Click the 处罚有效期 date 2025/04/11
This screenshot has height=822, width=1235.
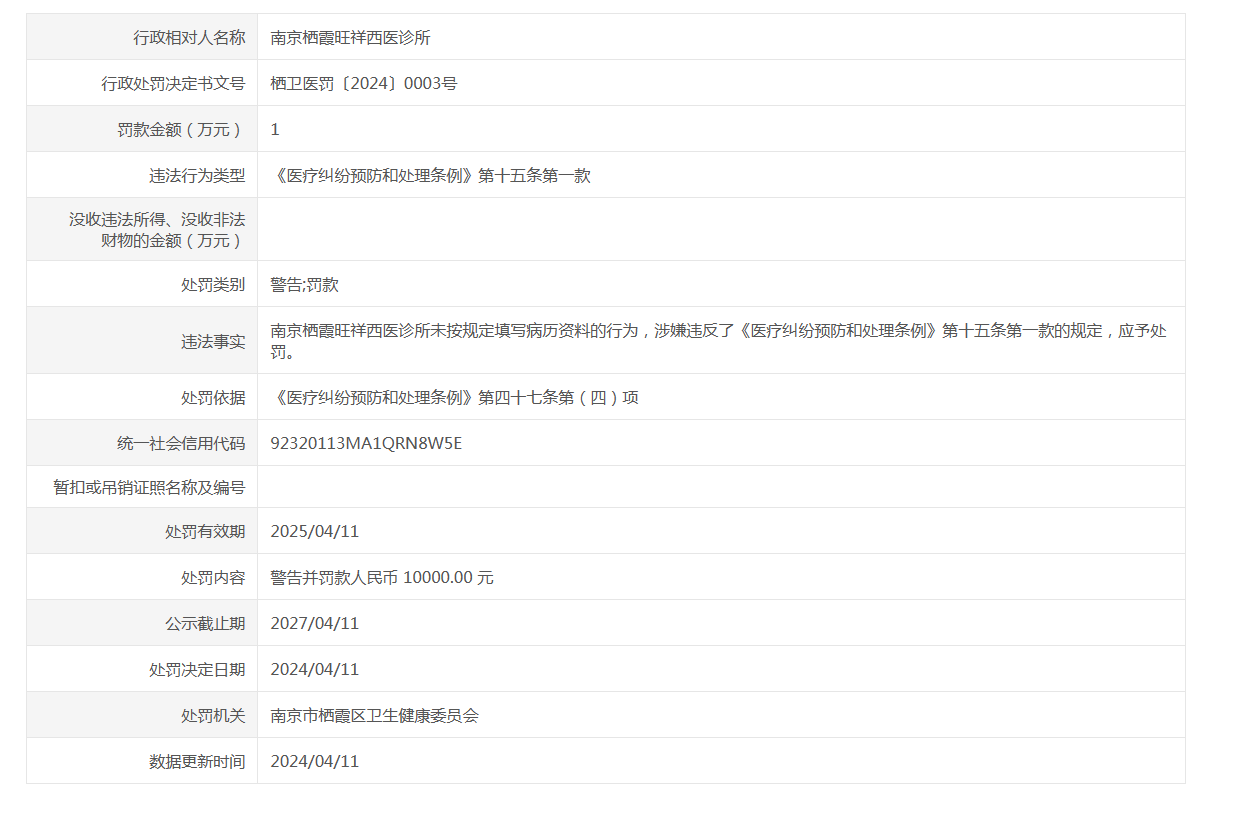pos(314,532)
